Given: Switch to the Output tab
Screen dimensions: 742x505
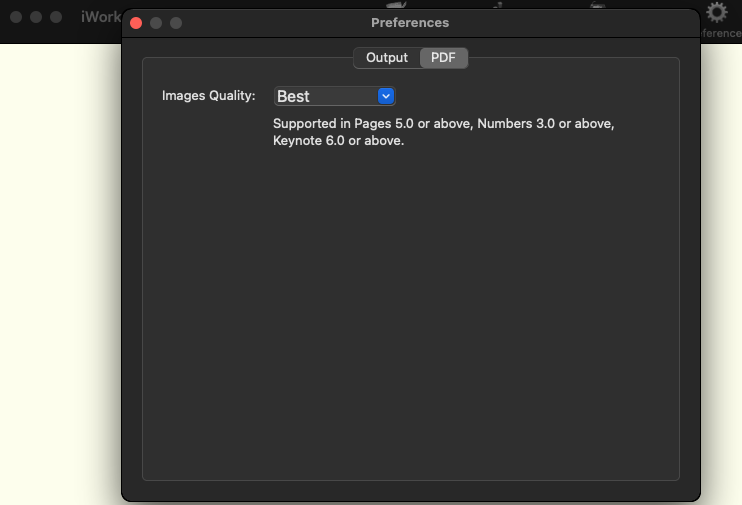Looking at the screenshot, I should (x=387, y=58).
